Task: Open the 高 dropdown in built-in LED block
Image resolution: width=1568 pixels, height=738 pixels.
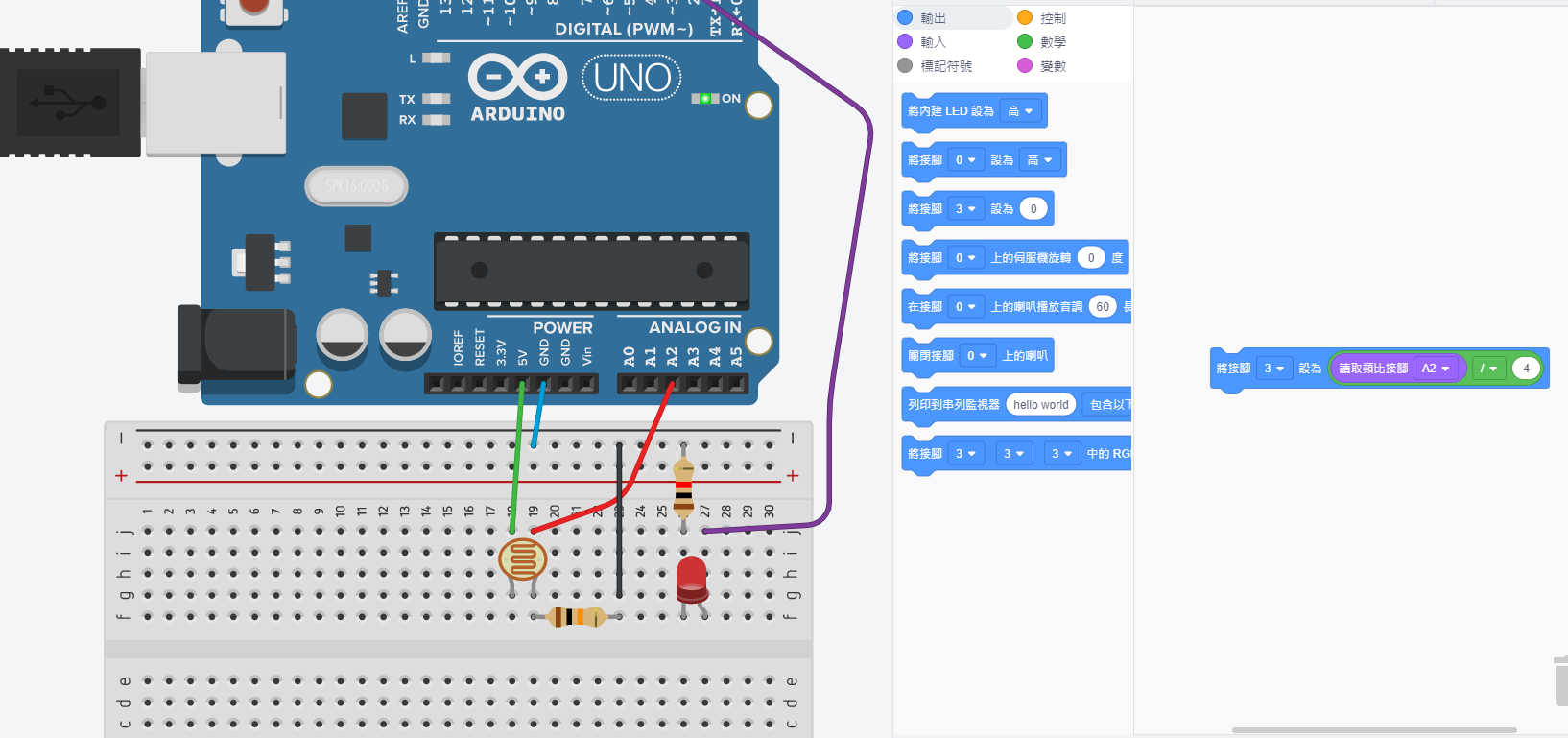Action: pos(1020,111)
